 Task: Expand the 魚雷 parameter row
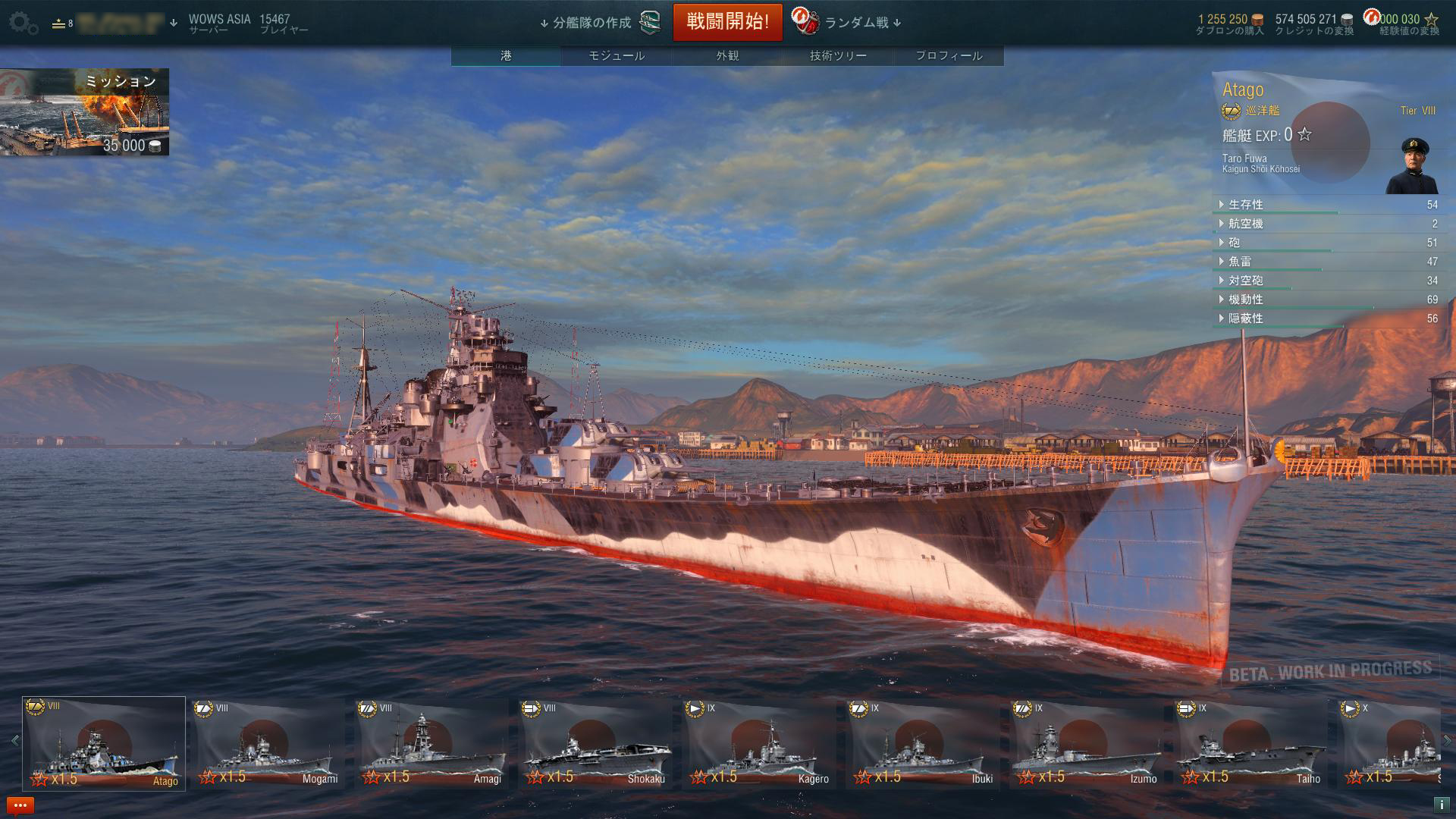1329,262
